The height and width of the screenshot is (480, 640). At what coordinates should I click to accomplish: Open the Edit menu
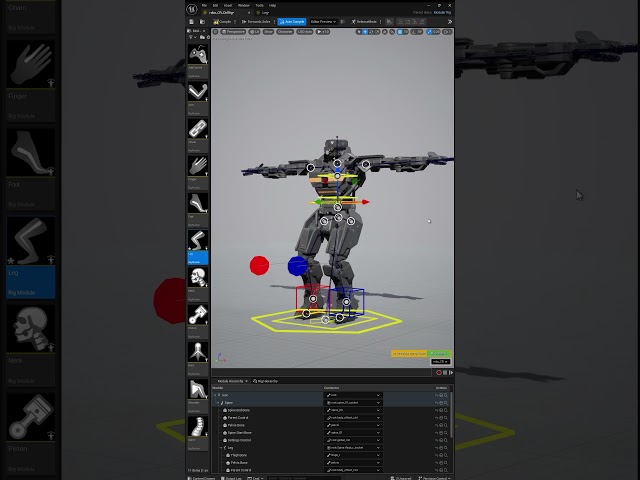(x=215, y=5)
